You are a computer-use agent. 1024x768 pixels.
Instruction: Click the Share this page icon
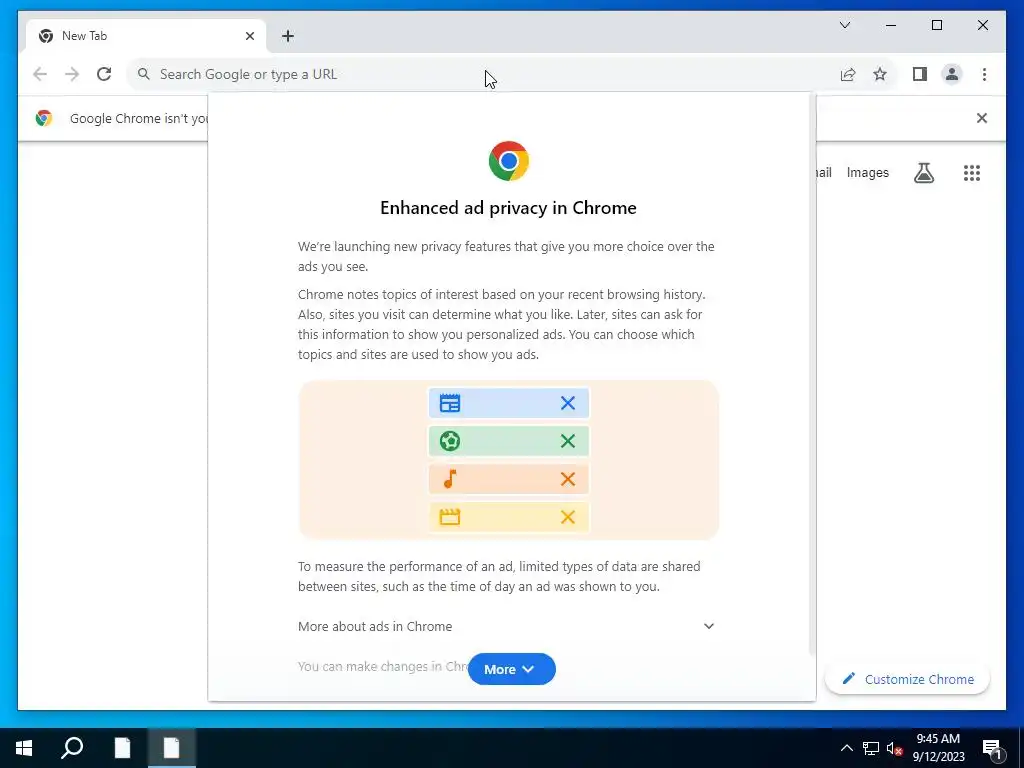848,74
